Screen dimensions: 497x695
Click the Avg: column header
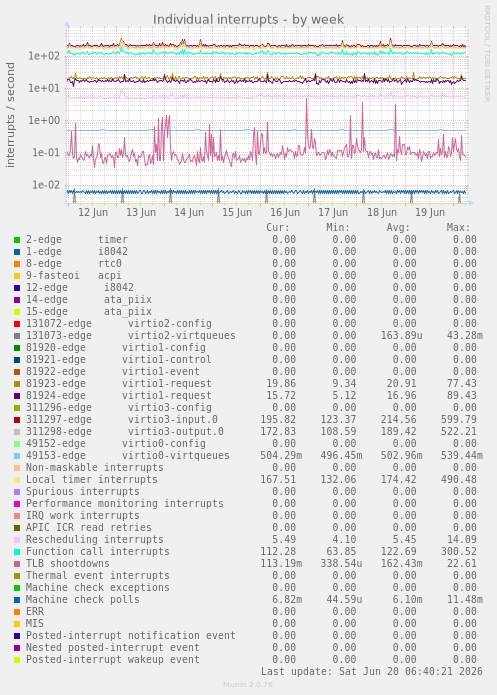pos(398,228)
